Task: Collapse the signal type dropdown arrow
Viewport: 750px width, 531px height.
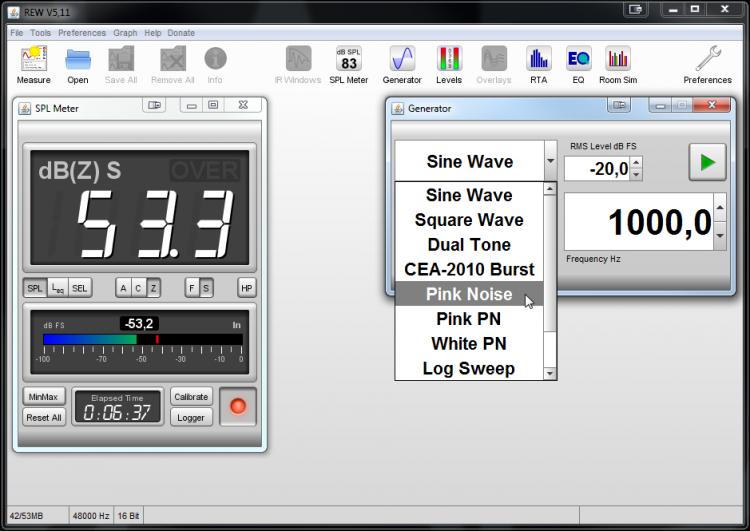Action: click(x=551, y=161)
